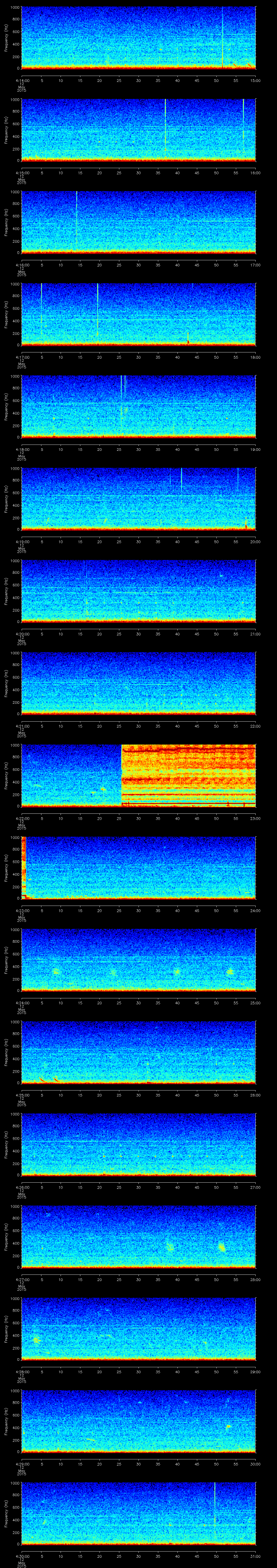277x1568 pixels.
Task: Click the '4:25:00' time axis label
Action: click(22, 1095)
